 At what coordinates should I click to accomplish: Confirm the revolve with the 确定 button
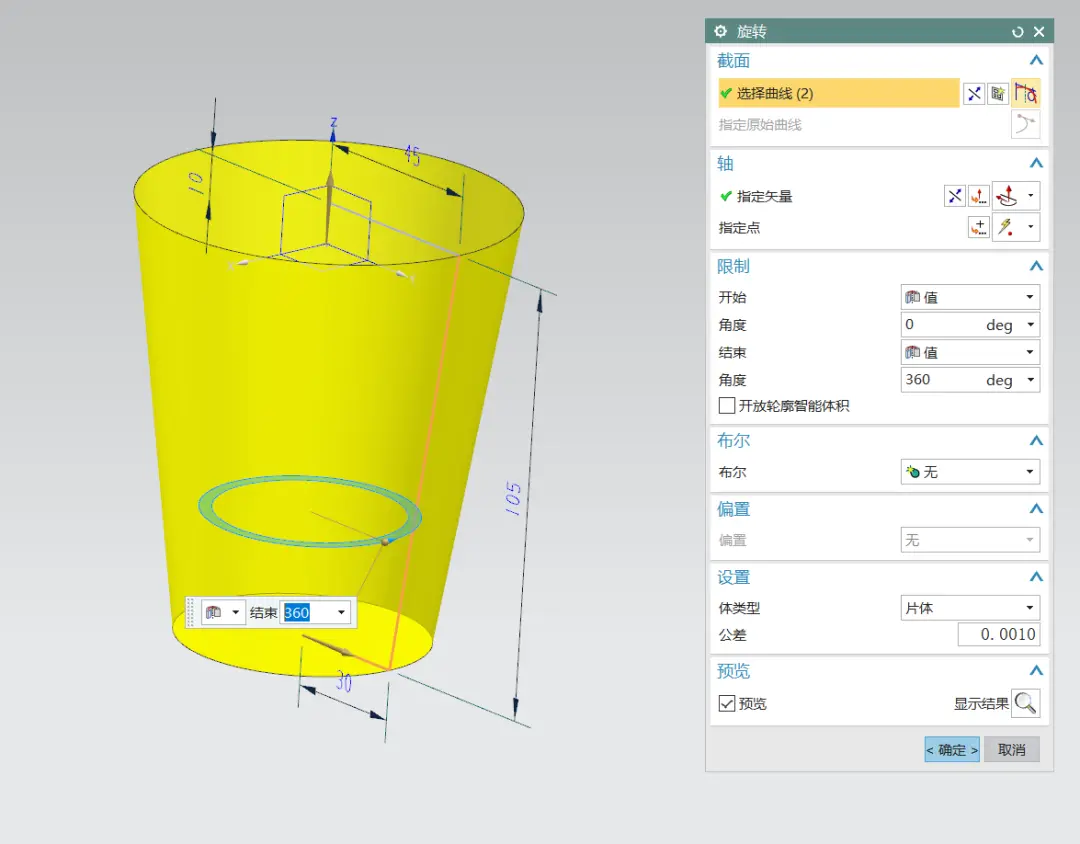[952, 750]
